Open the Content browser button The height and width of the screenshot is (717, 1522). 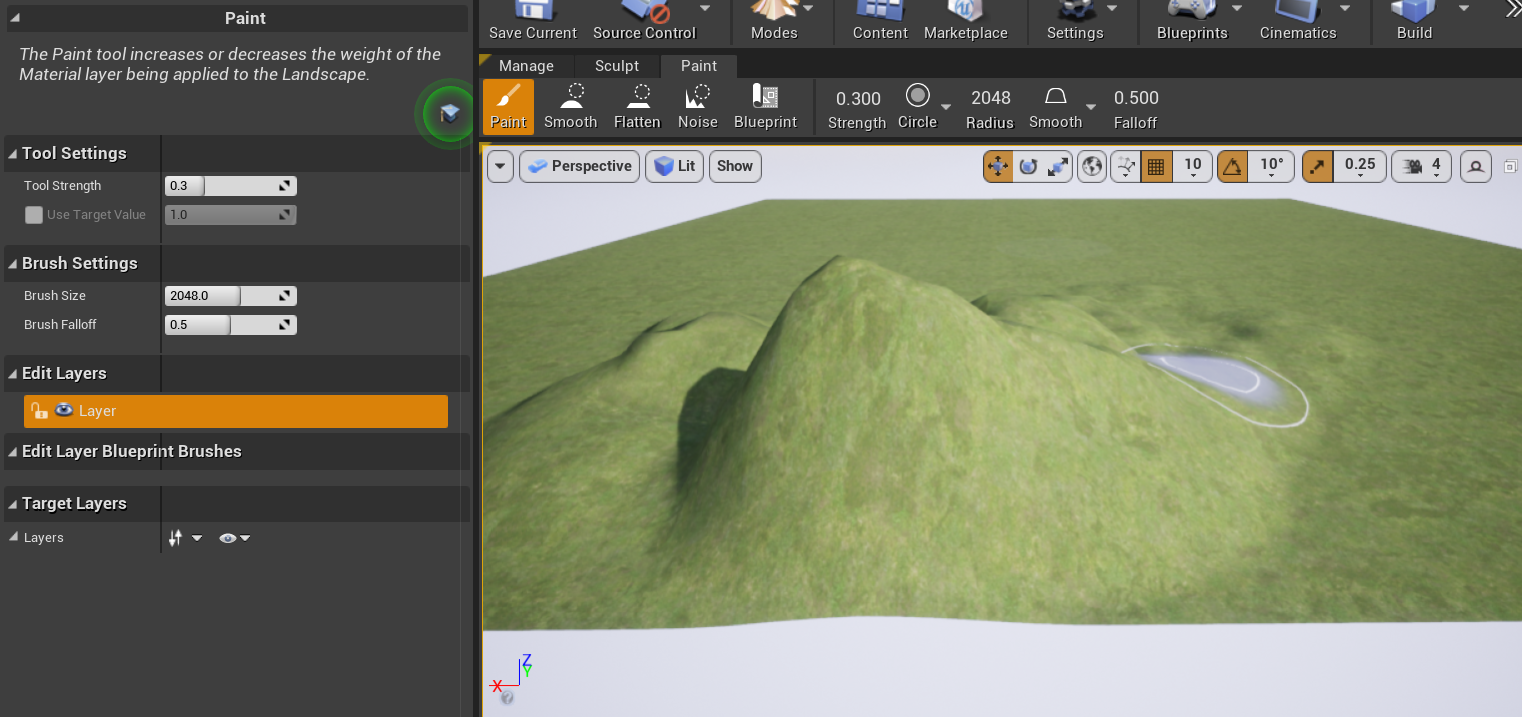879,21
